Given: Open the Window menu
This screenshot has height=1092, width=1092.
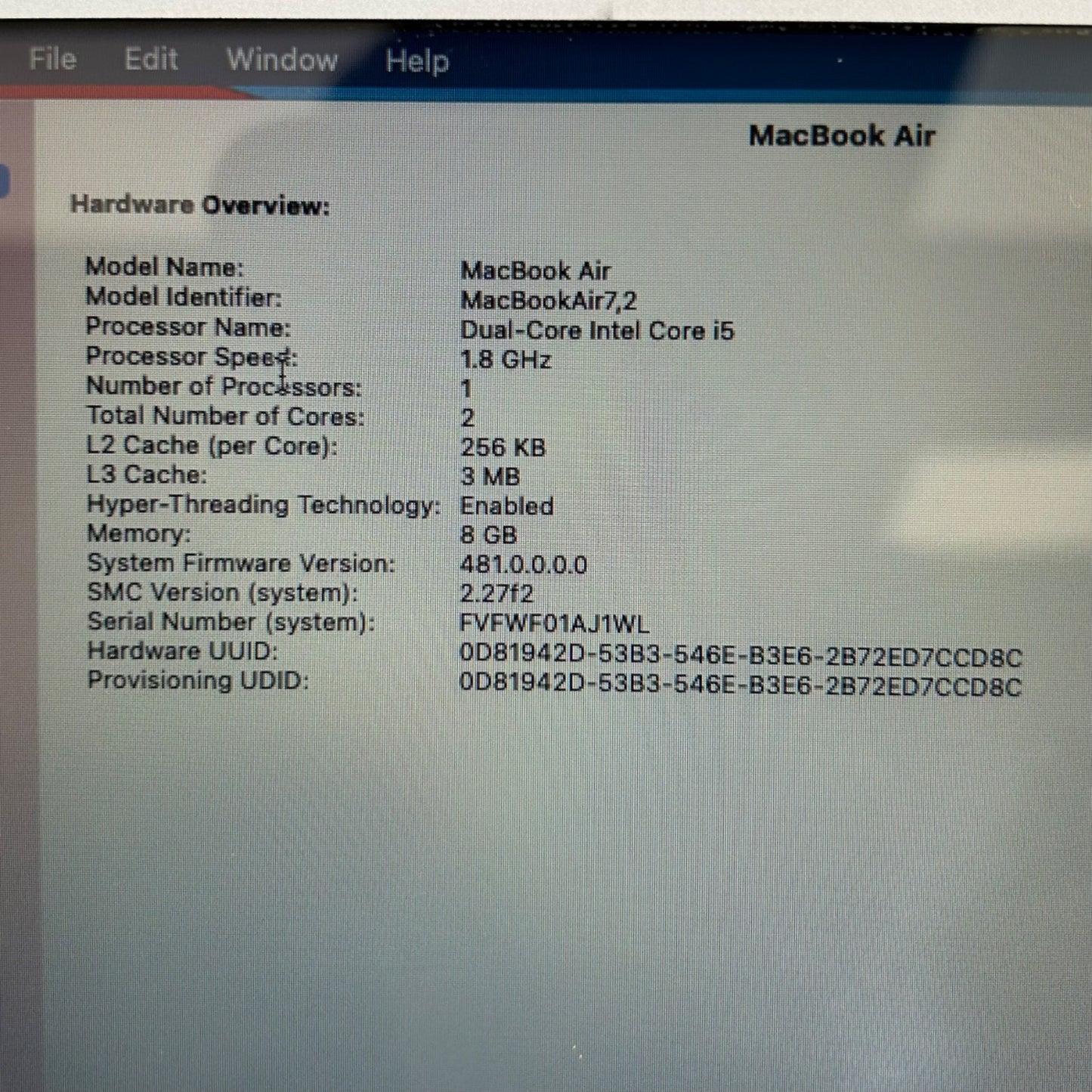Looking at the screenshot, I should pos(282,60).
